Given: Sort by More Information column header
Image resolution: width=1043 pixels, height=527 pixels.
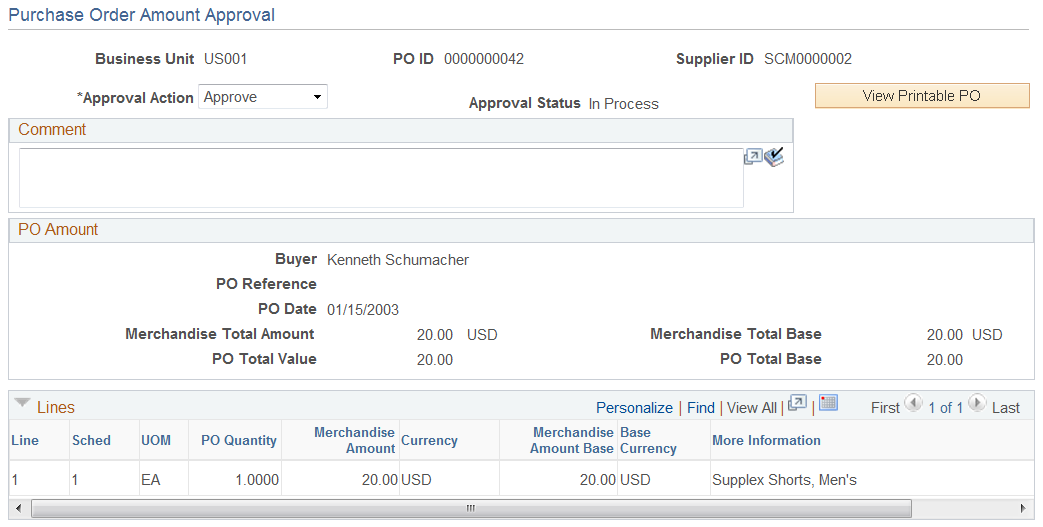Looking at the screenshot, I should pyautogui.click(x=766, y=440).
